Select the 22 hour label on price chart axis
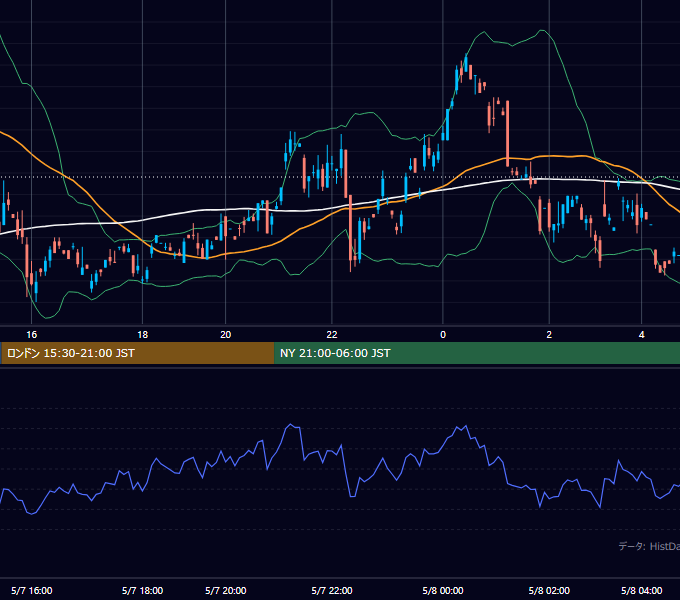Viewport: 680px width, 600px height. click(x=332, y=335)
